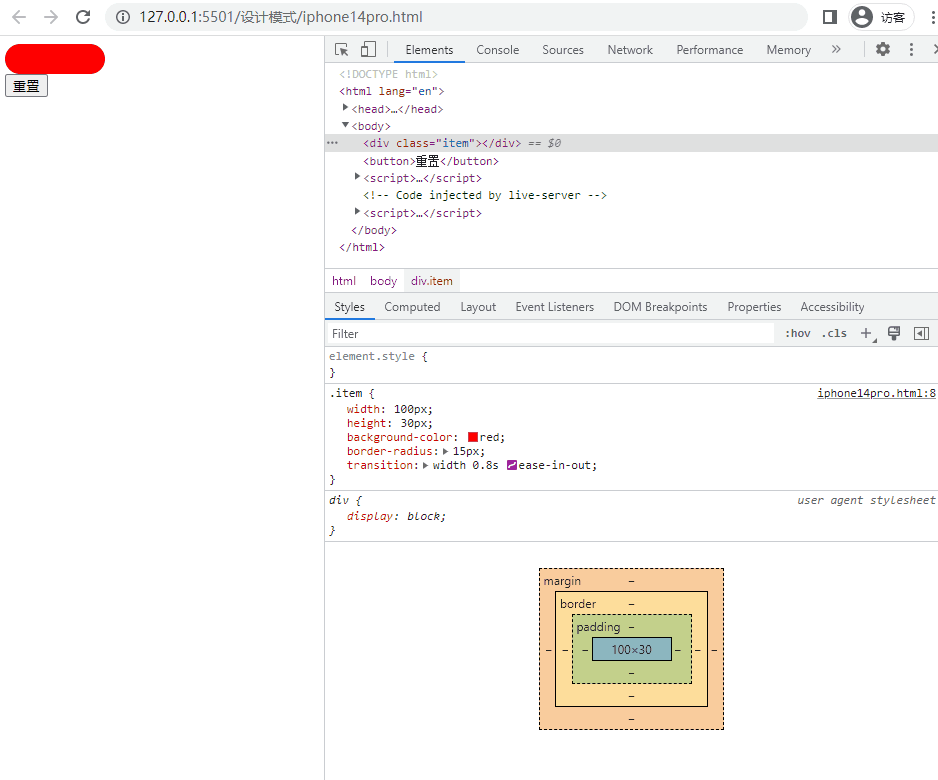Open the Network tab
The width and height of the screenshot is (938, 780).
(x=630, y=50)
